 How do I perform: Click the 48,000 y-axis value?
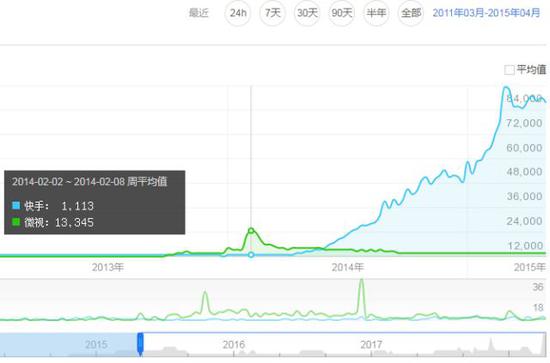[x=524, y=172]
